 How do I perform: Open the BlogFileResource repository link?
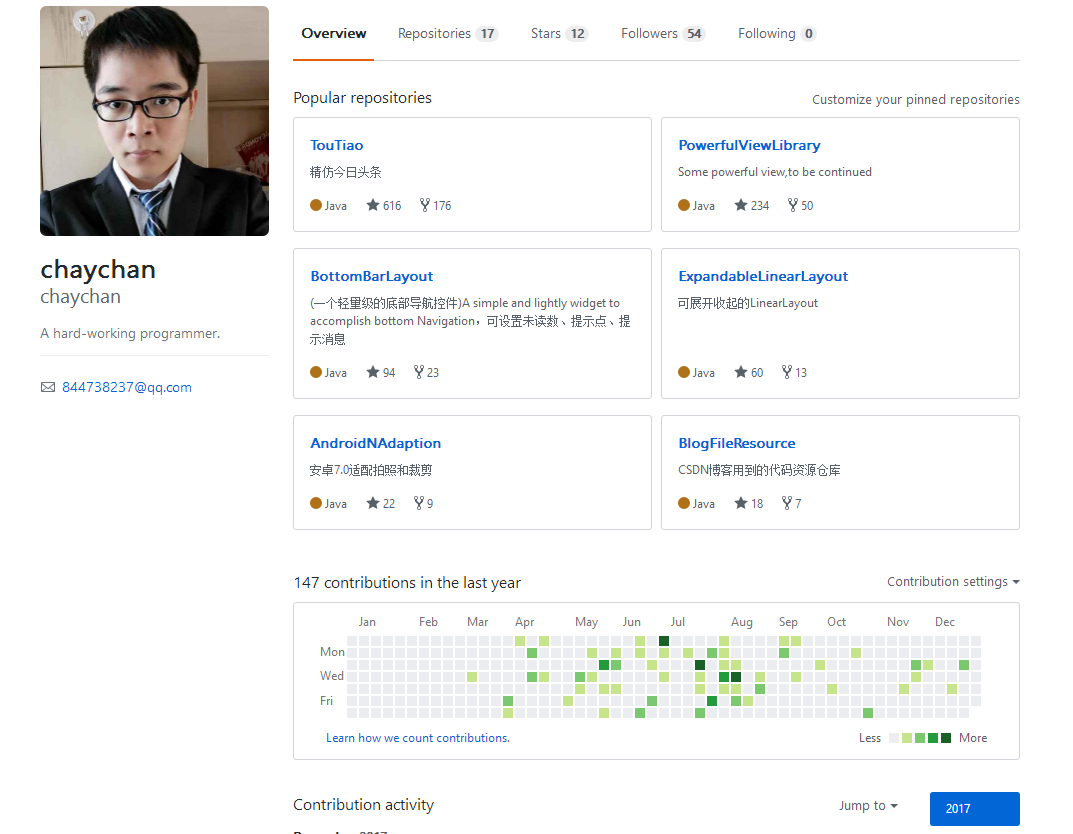pos(737,443)
